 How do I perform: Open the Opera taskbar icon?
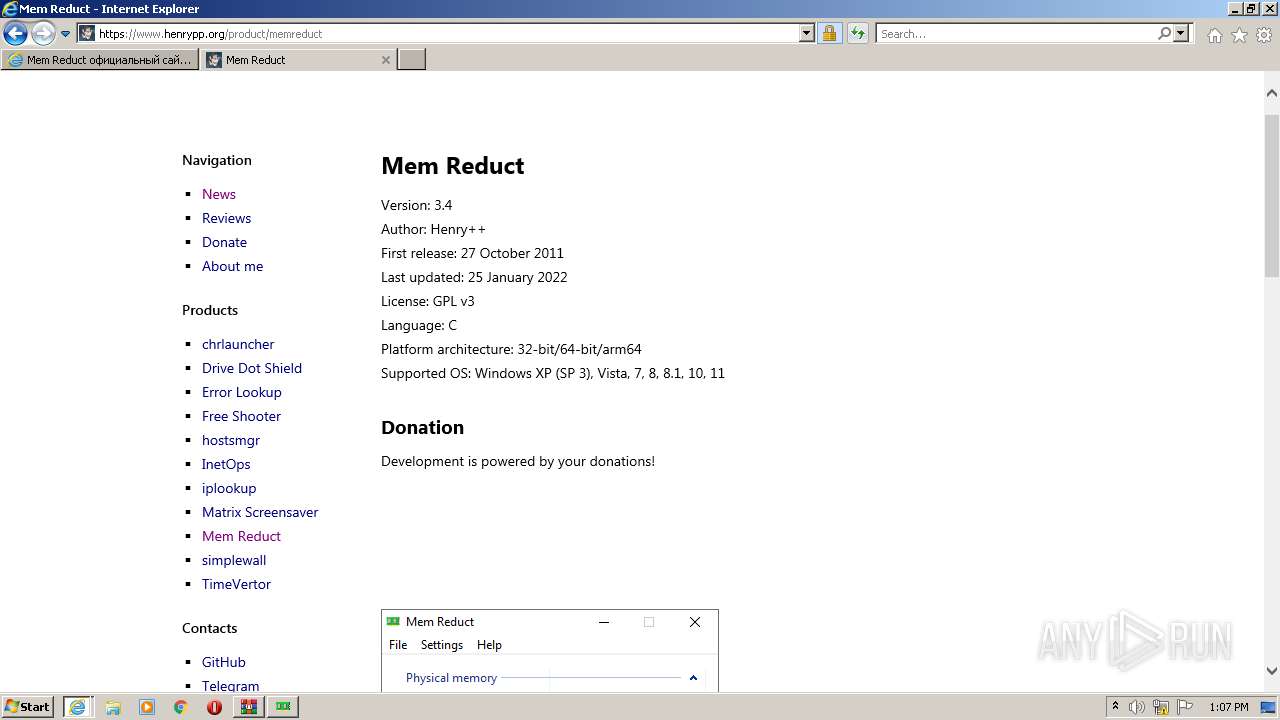tap(214, 707)
